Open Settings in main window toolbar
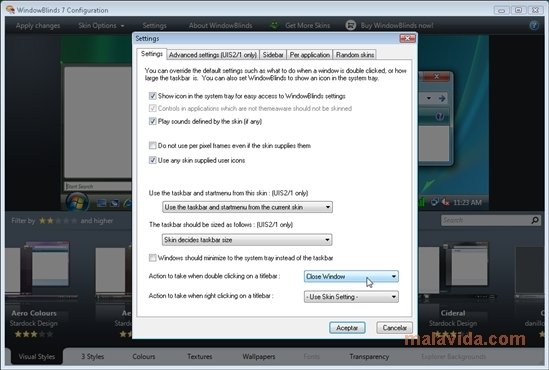The height and width of the screenshot is (370, 549). tap(154, 26)
